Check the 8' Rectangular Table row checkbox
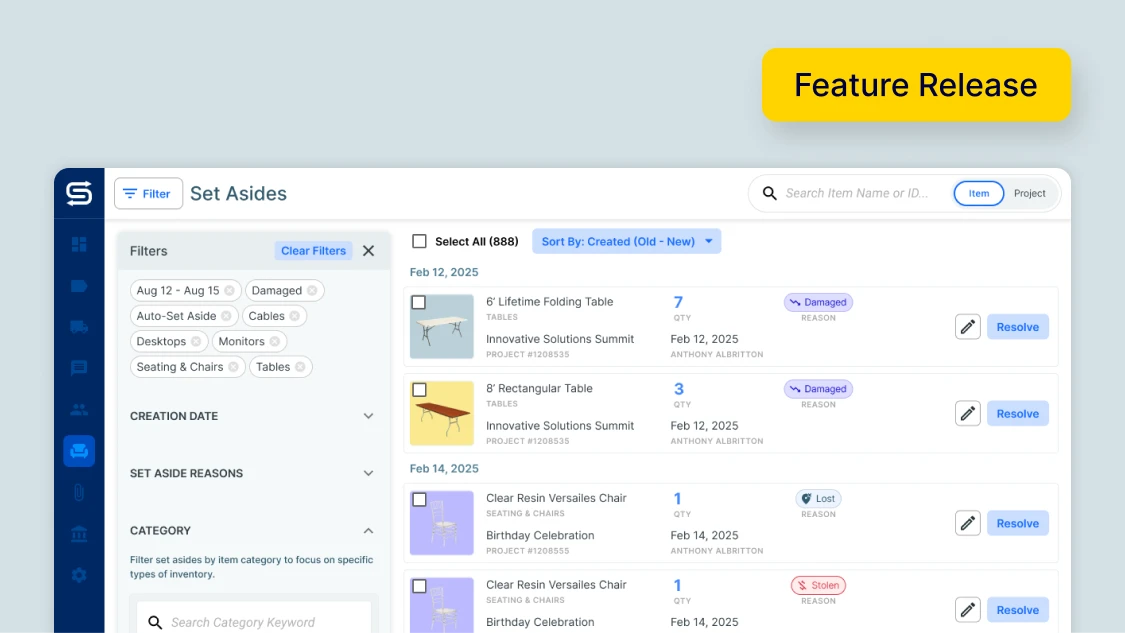Viewport: 1125px width, 633px height. (420, 388)
